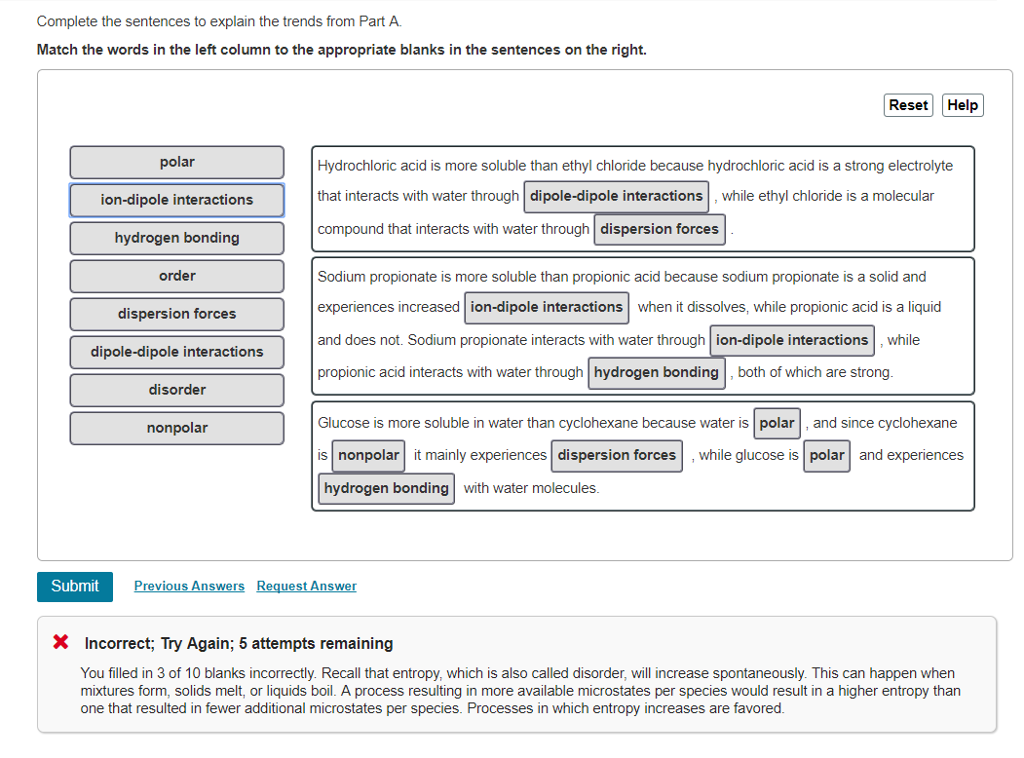1024x758 pixels.
Task: Click the Help button
Action: [x=962, y=105]
